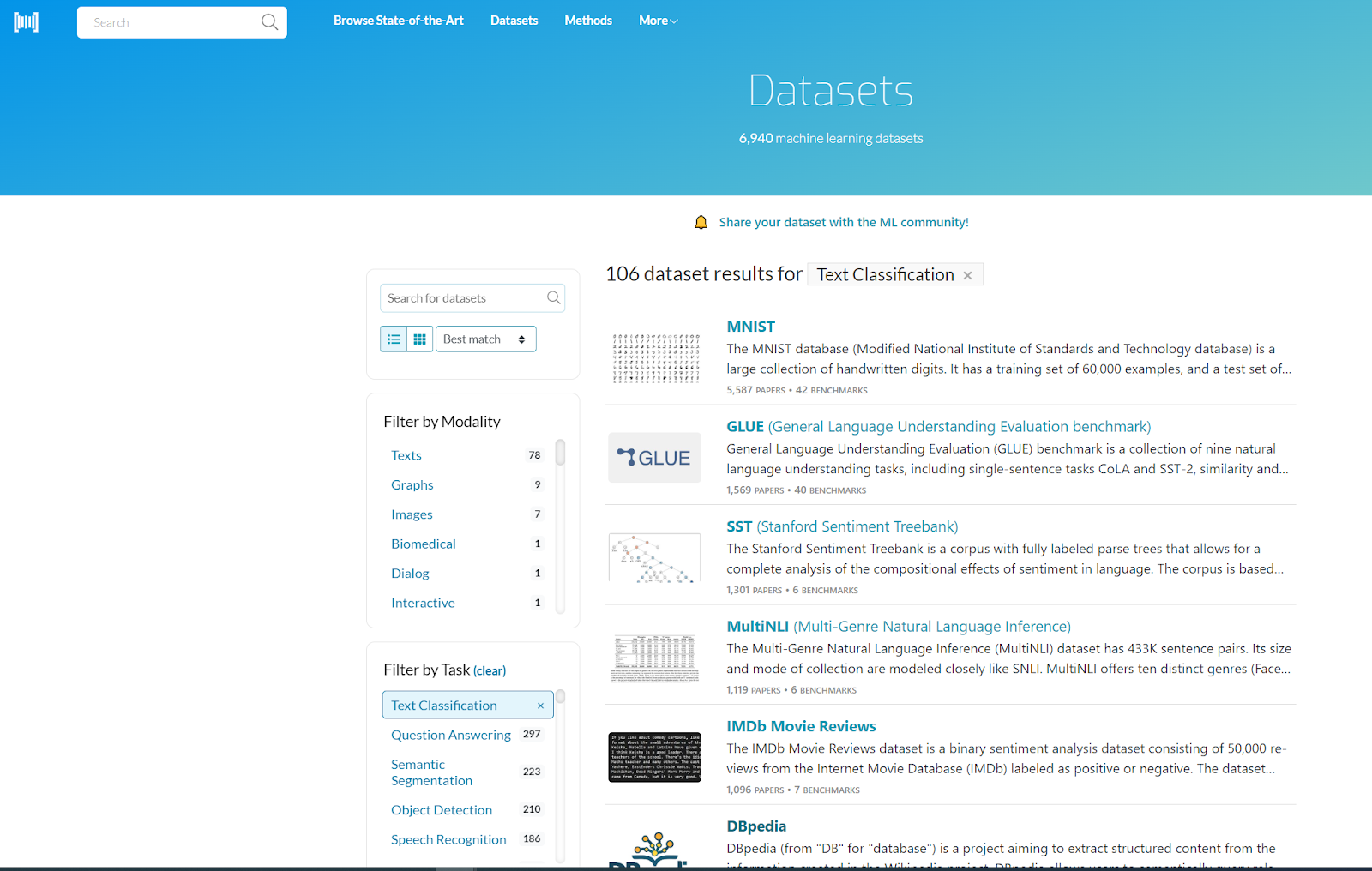Click the magnifier icon in top search bar
Viewport: 1372px width, 871px height.
click(269, 22)
